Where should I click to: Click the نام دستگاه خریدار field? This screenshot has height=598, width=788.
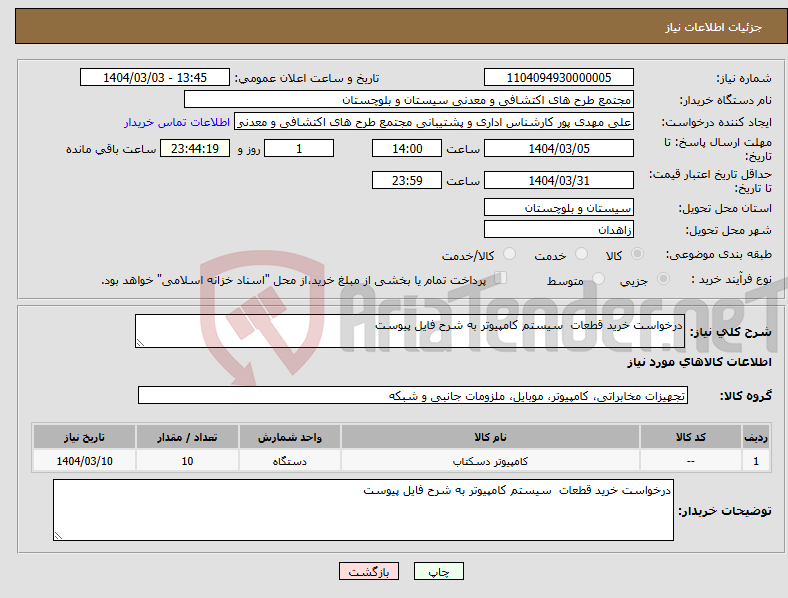click(409, 99)
